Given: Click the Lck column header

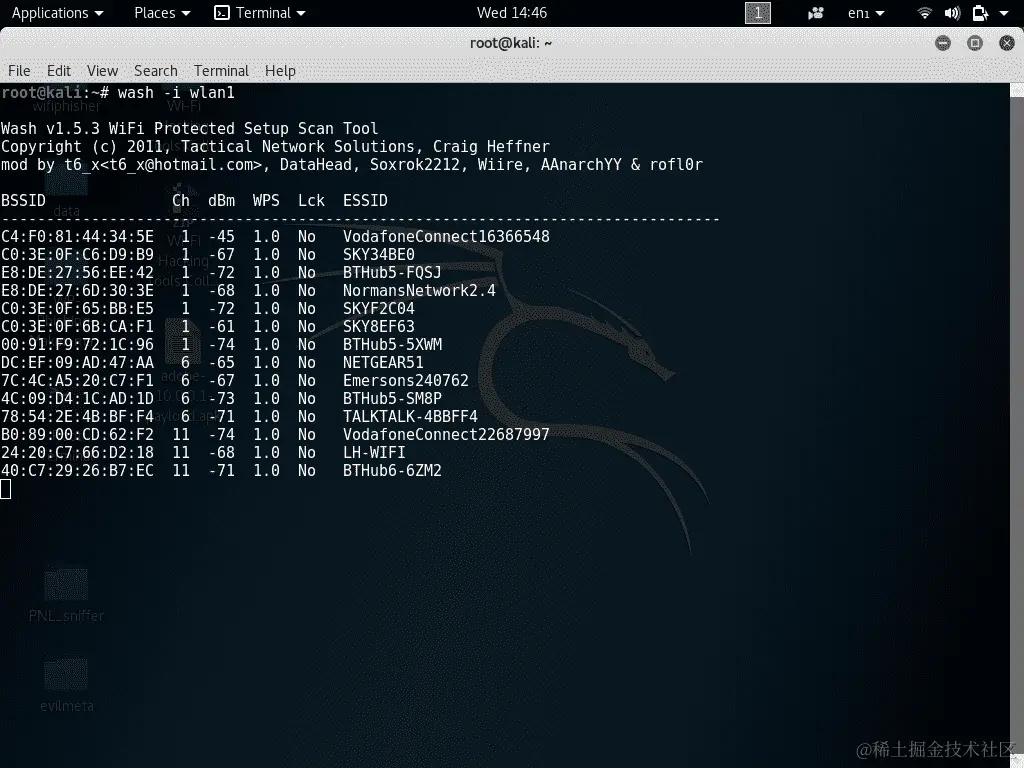Looking at the screenshot, I should [311, 200].
